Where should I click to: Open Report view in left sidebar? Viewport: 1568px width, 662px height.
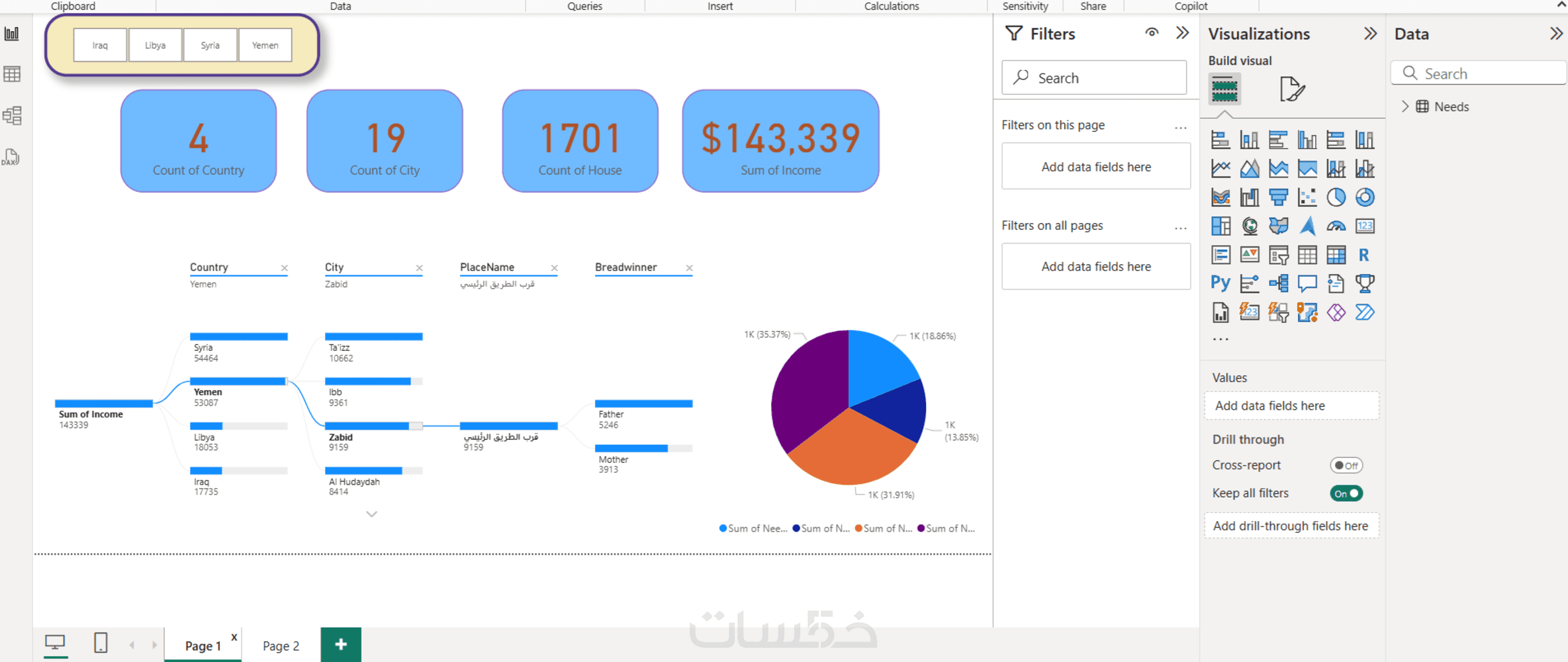(x=12, y=34)
